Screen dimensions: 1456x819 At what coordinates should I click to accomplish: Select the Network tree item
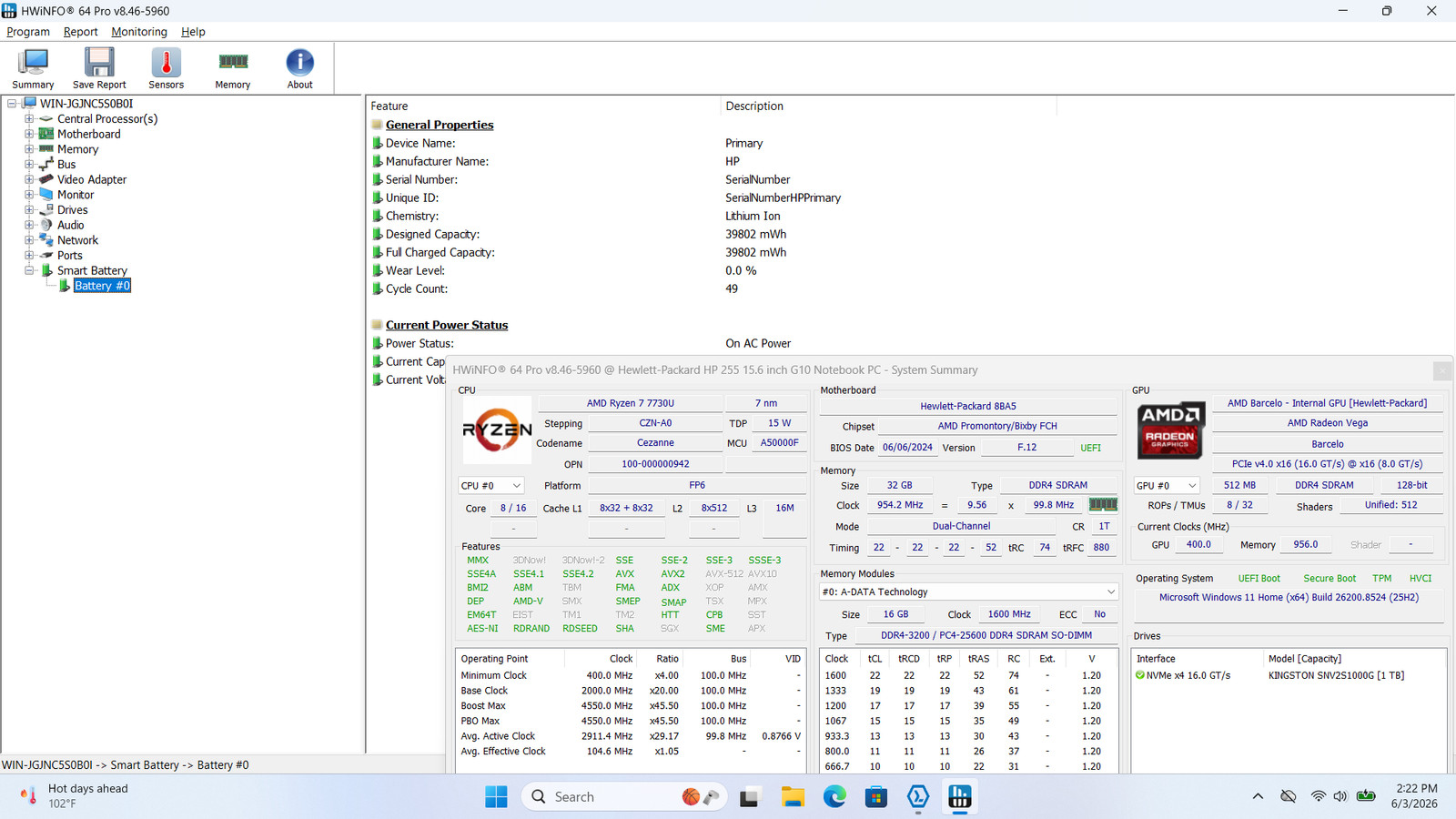coord(77,240)
